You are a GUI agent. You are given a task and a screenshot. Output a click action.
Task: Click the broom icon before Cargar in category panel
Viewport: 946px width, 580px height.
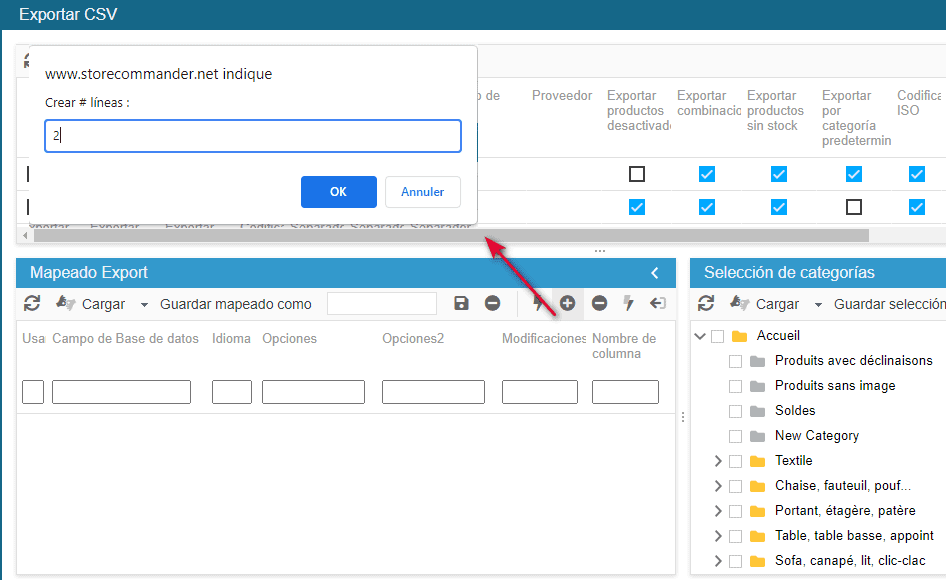[739, 303]
